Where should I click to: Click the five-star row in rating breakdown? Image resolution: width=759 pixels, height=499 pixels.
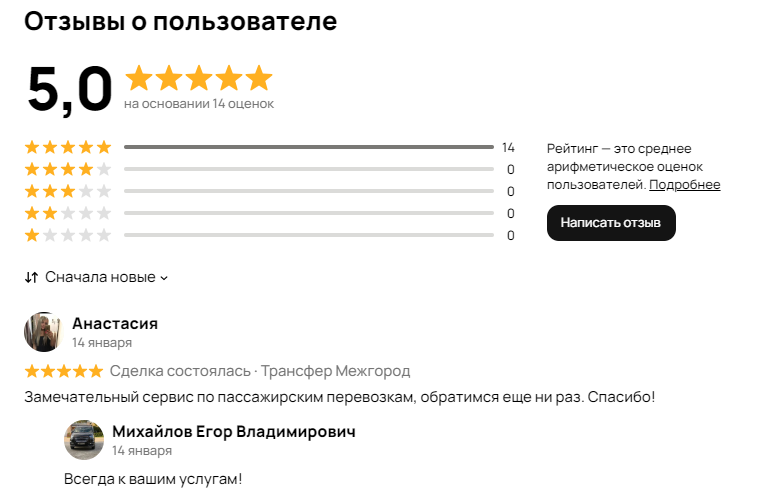pos(270,147)
